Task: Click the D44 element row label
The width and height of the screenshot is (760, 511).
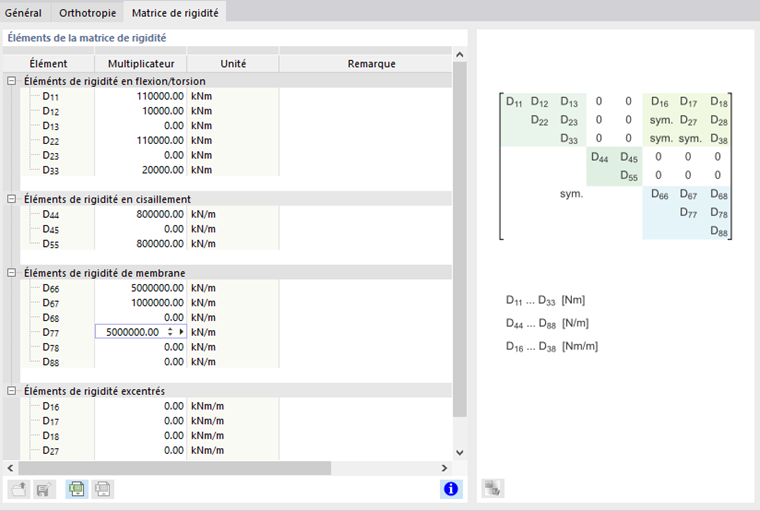Action: click(51, 214)
